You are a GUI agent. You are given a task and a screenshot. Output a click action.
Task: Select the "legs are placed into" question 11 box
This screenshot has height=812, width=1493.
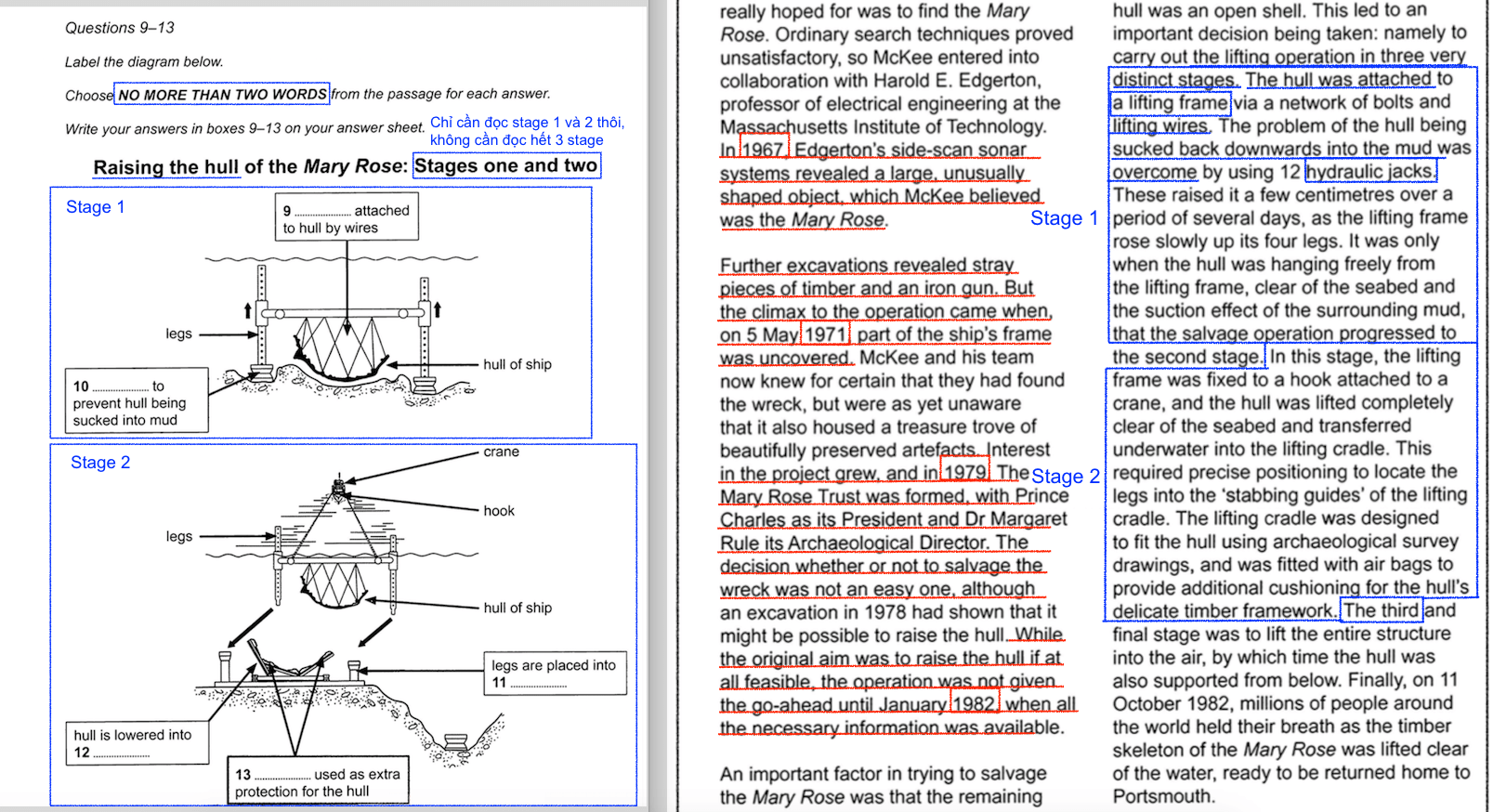(x=554, y=673)
